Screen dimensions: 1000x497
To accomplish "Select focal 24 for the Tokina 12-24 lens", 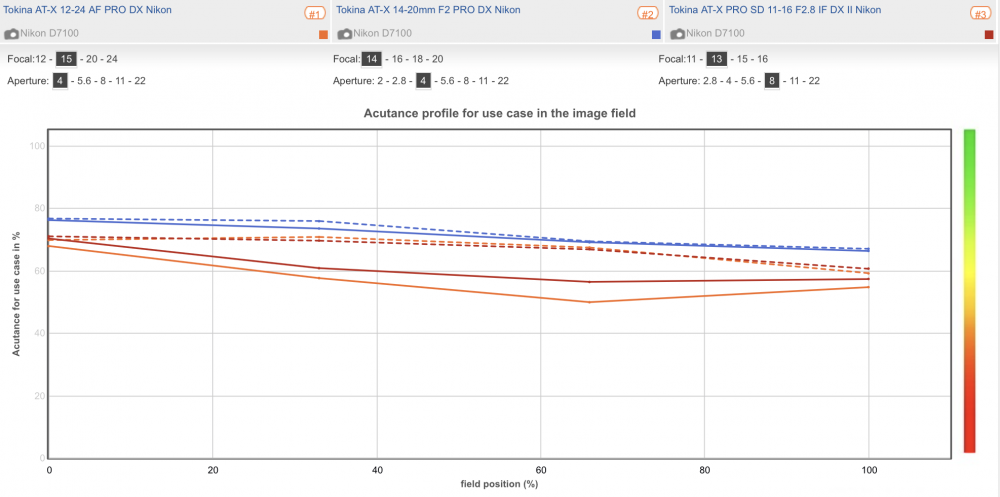I will click(111, 59).
